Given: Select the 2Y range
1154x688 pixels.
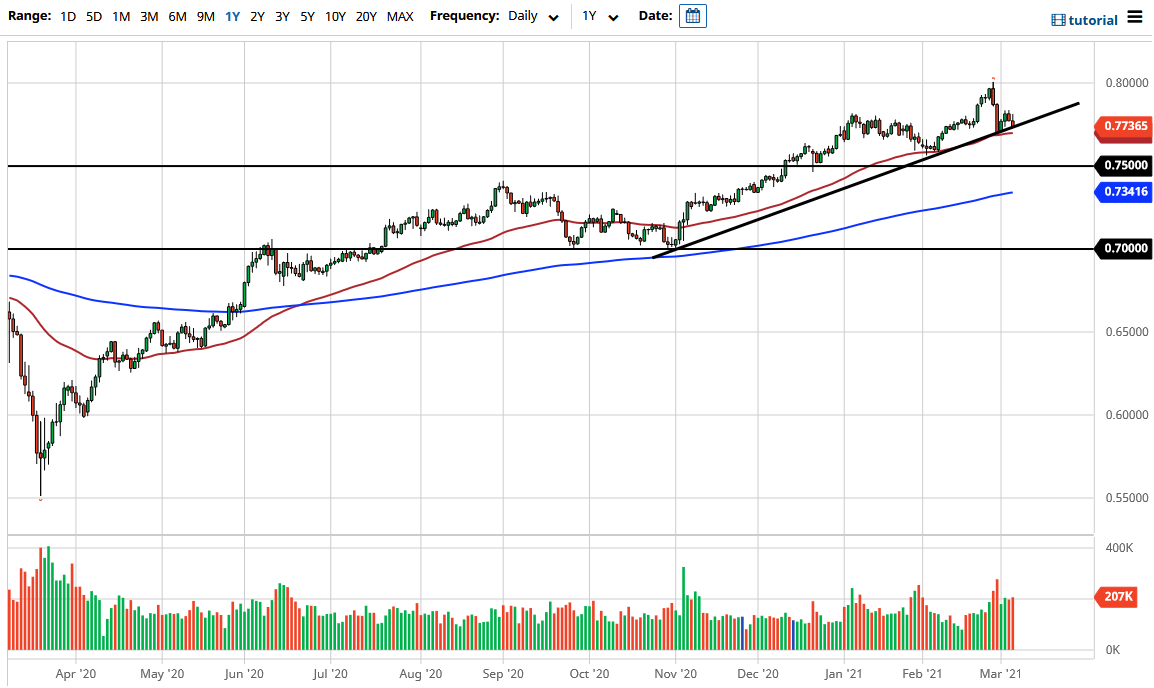Looking at the screenshot, I should pyautogui.click(x=255, y=16).
